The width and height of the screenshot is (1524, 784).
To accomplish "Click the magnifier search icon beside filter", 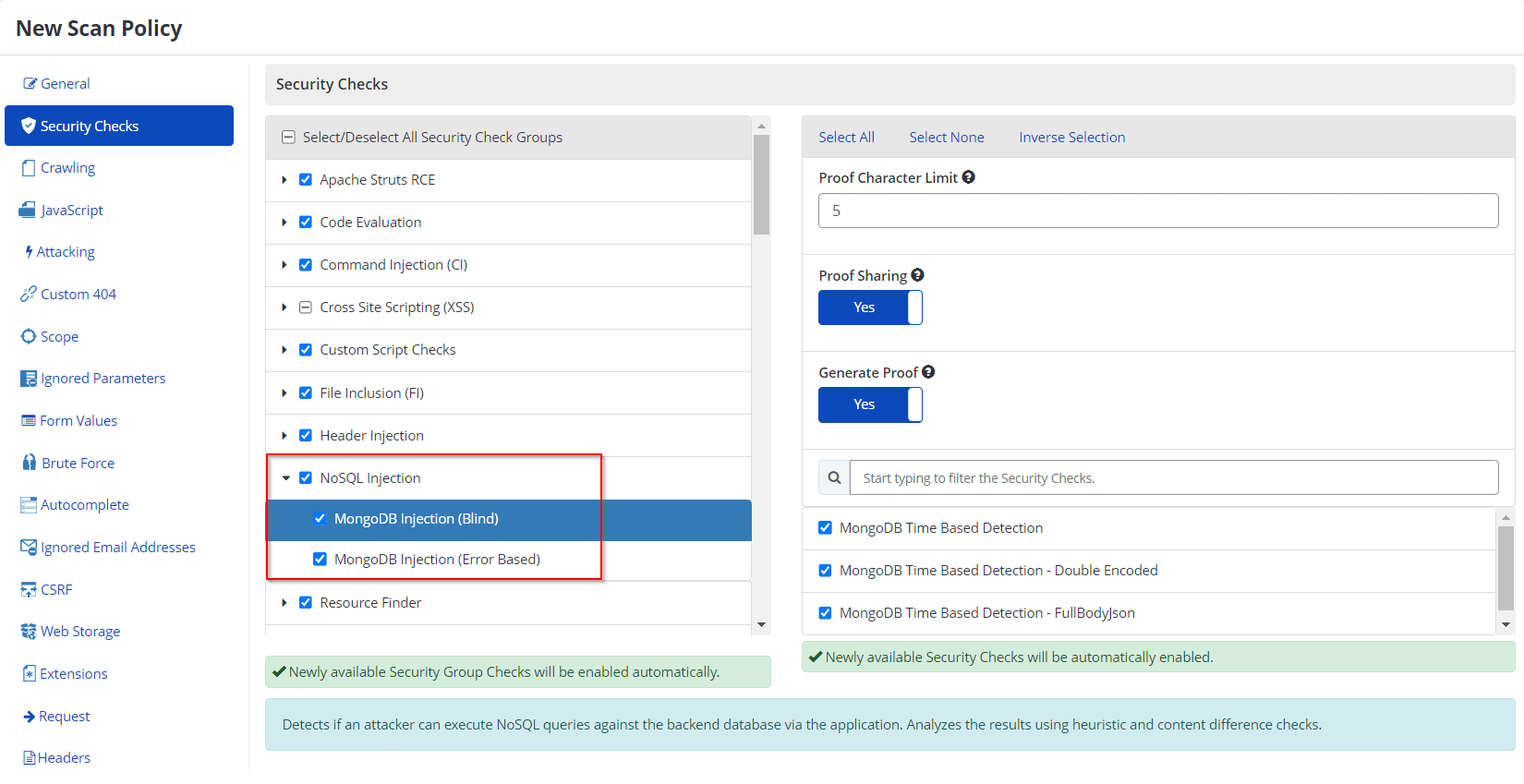I will point(834,478).
